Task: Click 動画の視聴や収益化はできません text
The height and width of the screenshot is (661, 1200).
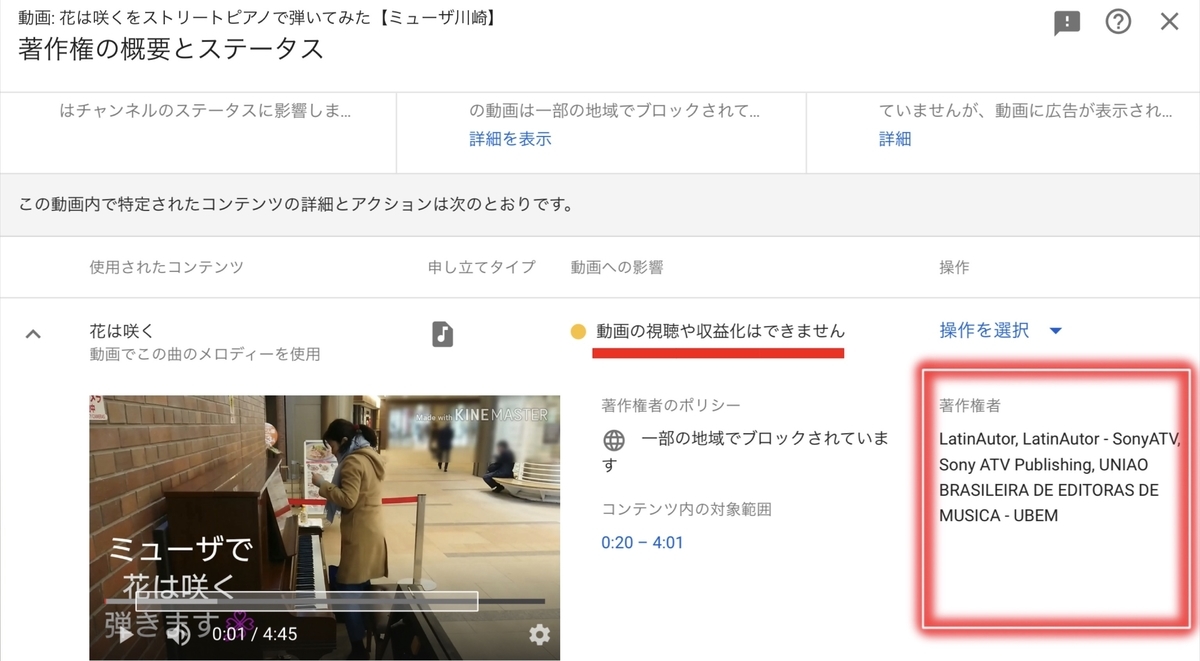Action: tap(720, 330)
